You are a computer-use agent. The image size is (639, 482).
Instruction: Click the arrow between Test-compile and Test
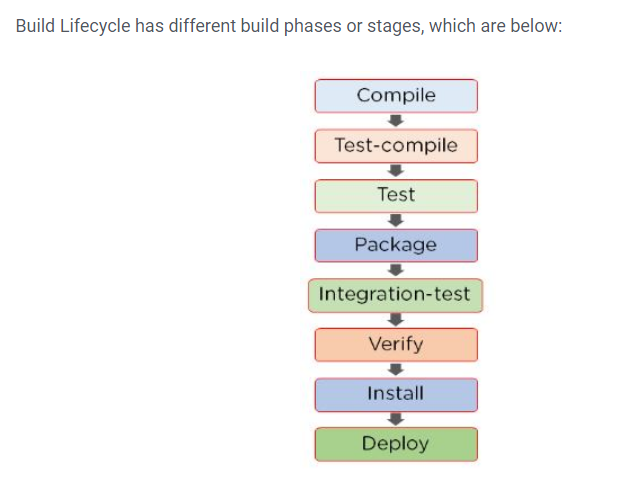396,170
